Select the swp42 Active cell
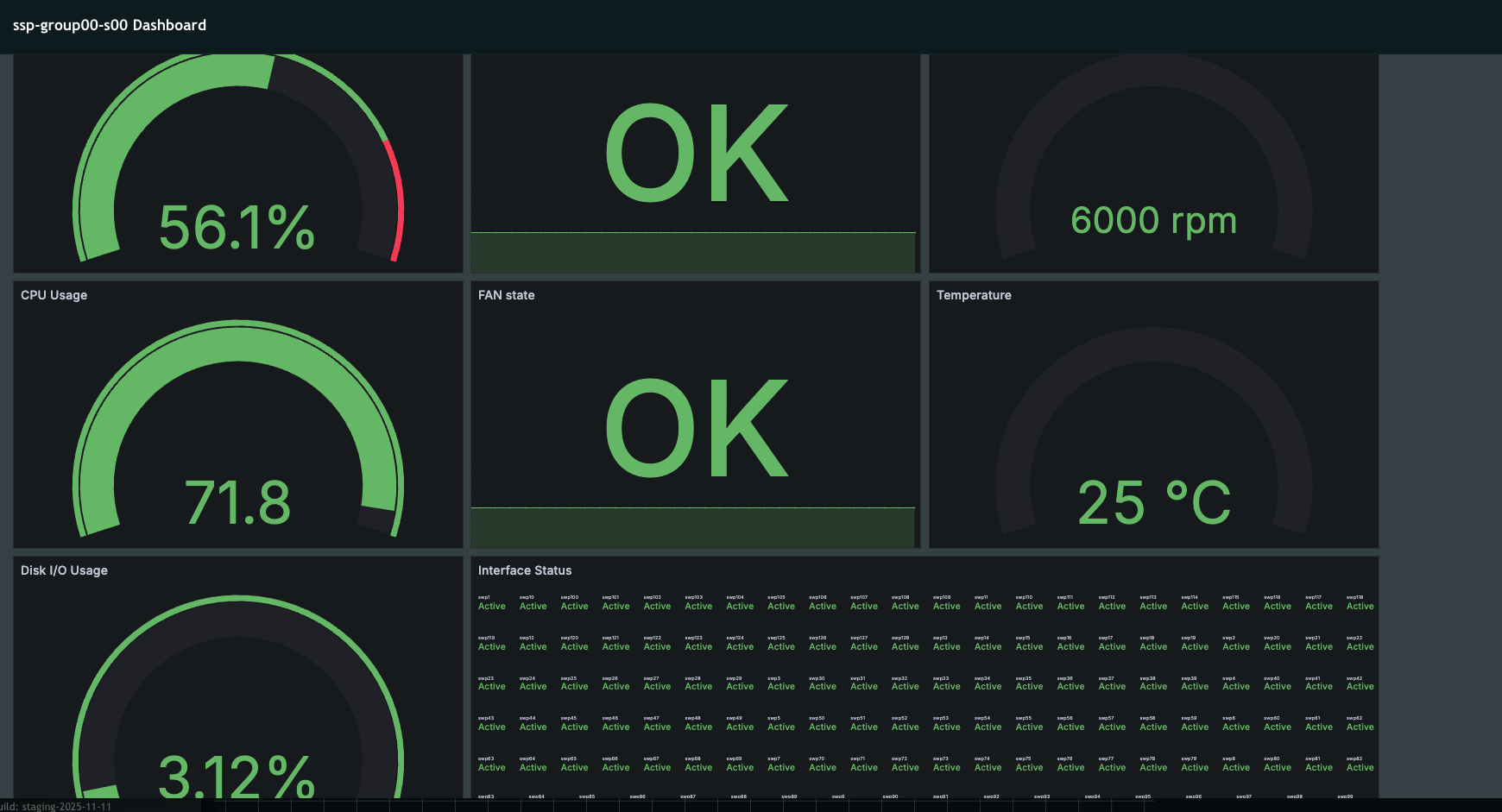The height and width of the screenshot is (812, 1502). [1360, 686]
